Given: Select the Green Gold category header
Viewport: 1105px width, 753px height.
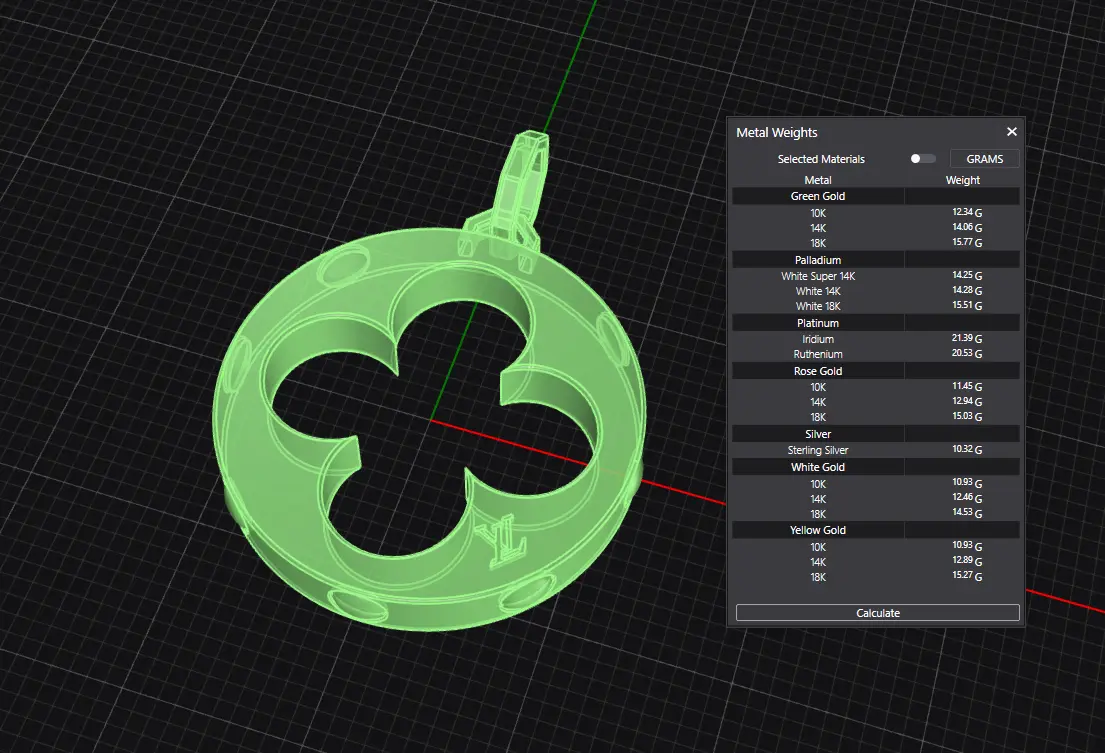Looking at the screenshot, I should (876, 196).
